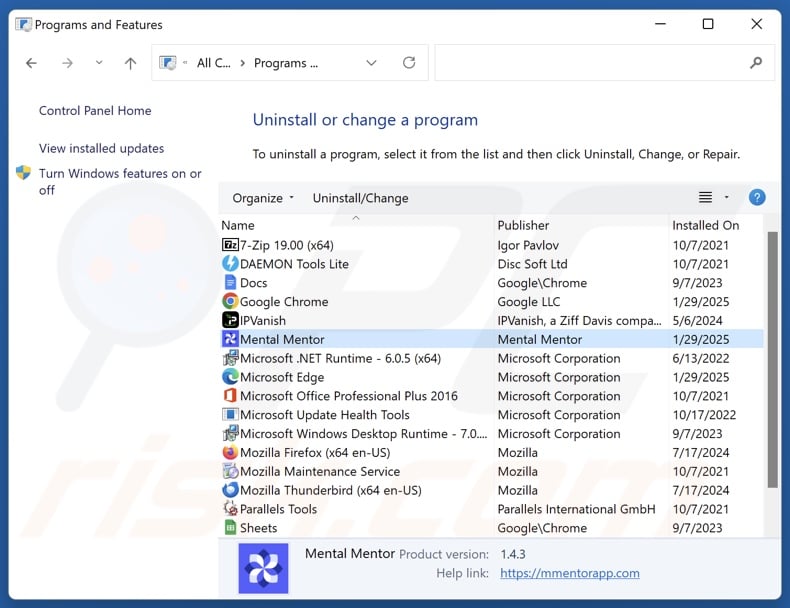Select the Parallels Tools row

[492, 509]
